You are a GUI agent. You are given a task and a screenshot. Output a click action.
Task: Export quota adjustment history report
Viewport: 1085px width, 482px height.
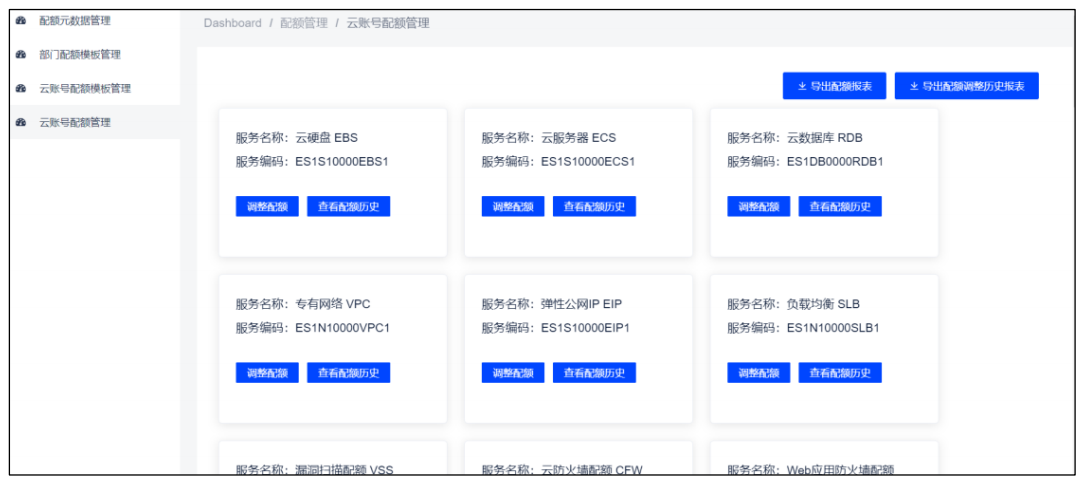click(x=967, y=86)
